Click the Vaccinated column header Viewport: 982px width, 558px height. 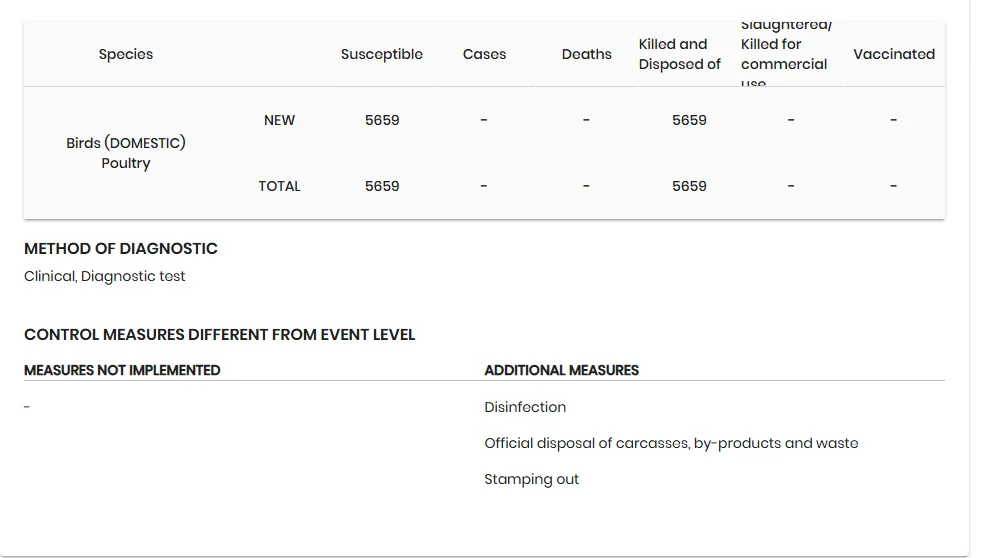point(894,54)
